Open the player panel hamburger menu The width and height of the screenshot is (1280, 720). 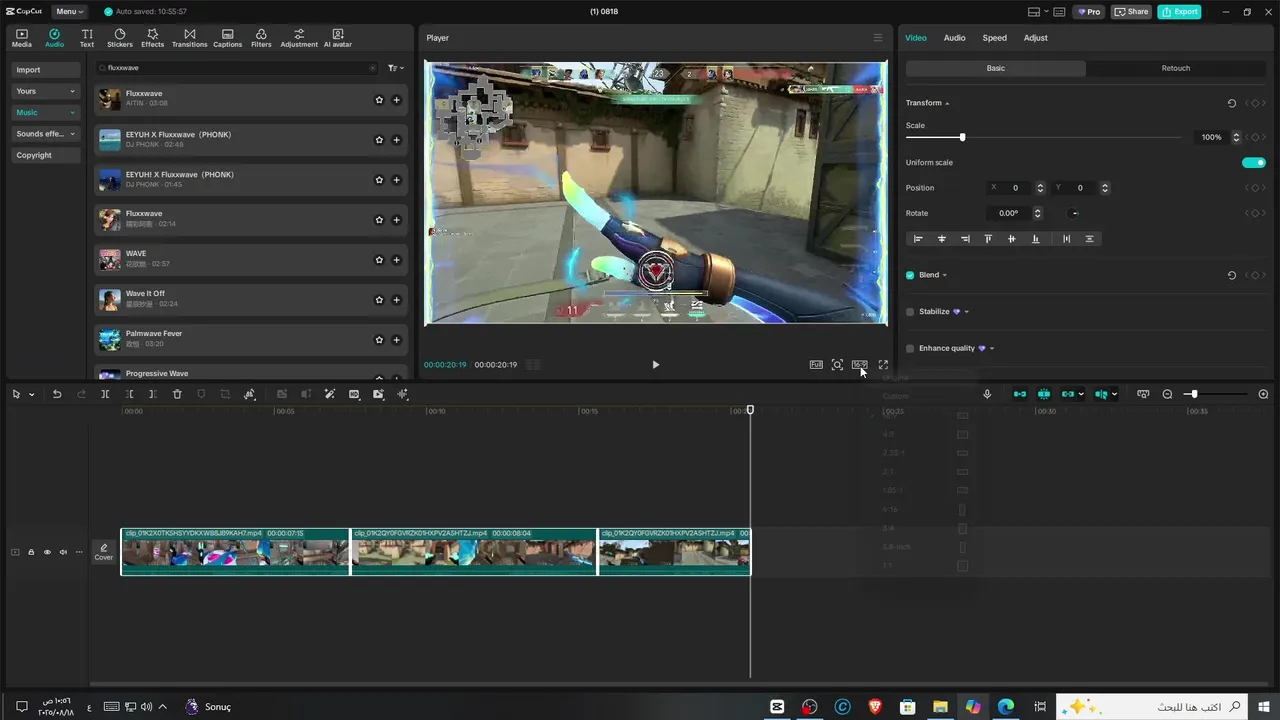click(x=878, y=38)
